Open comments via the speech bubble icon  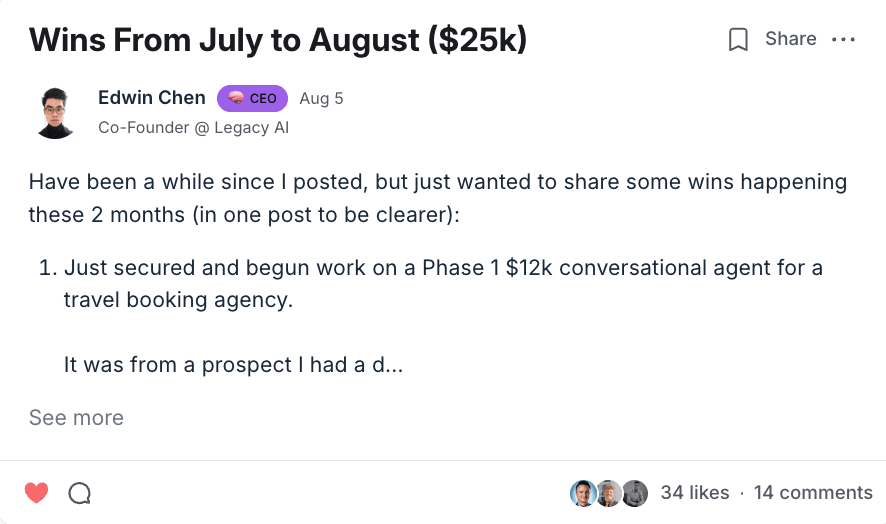pyautogui.click(x=80, y=493)
